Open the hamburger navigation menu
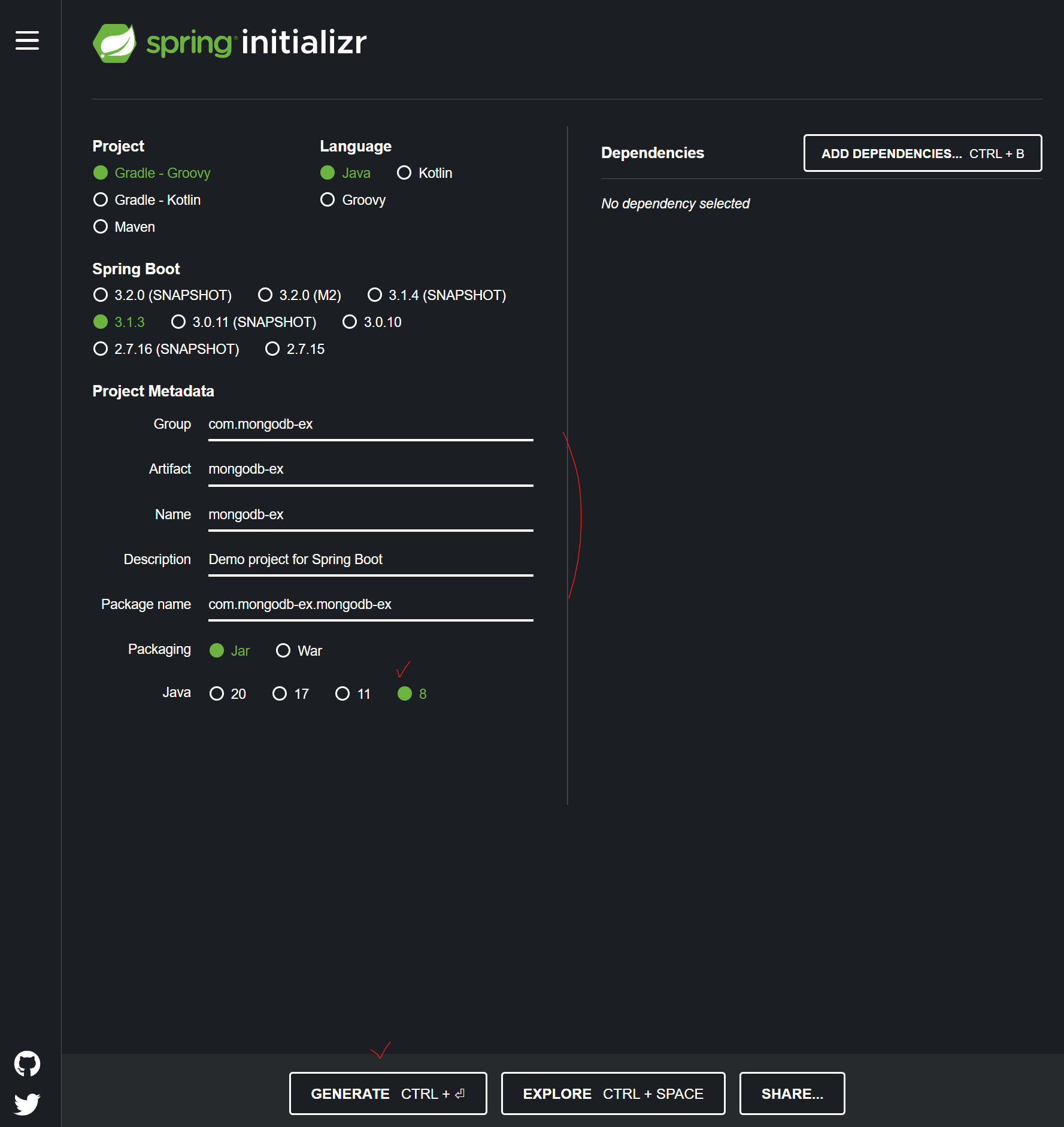The height and width of the screenshot is (1127, 1064). tap(27, 41)
